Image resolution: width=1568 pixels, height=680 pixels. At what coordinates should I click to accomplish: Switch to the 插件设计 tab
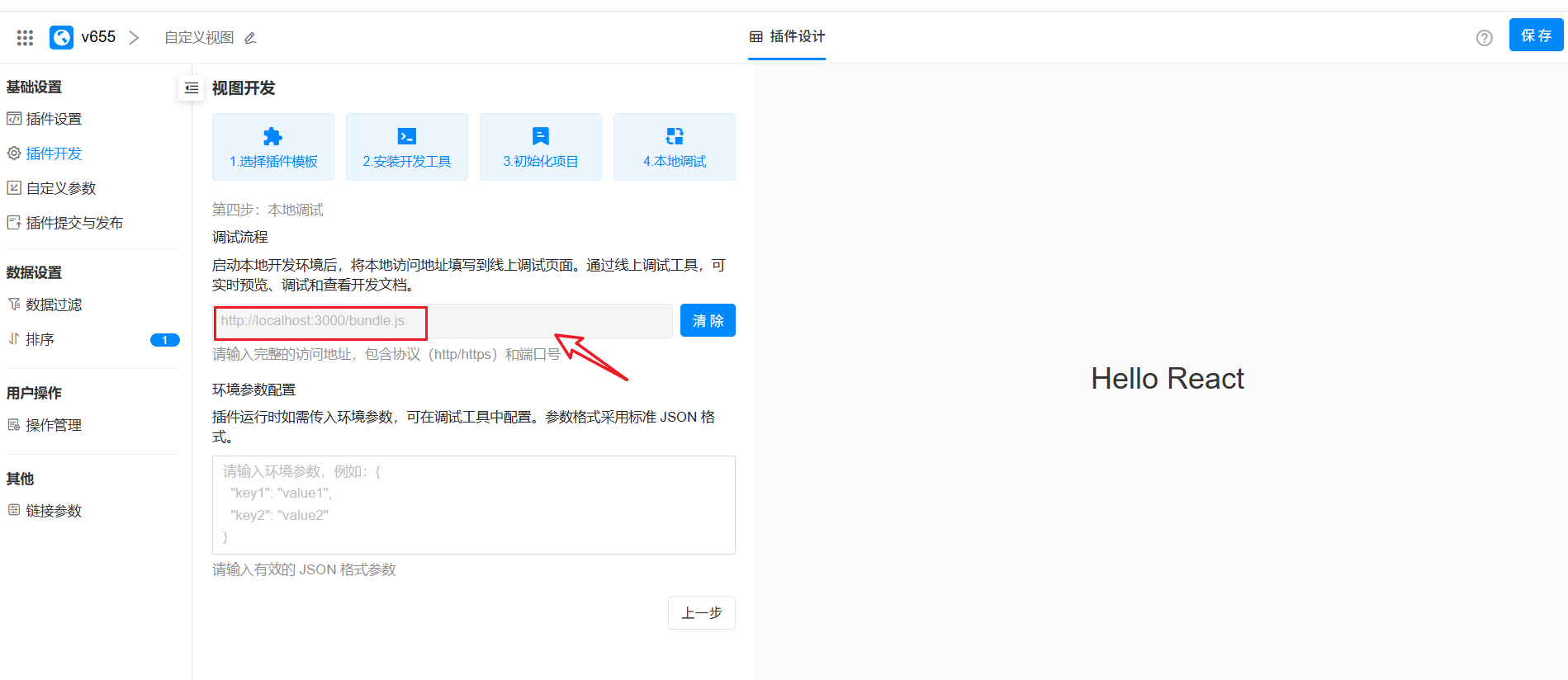(787, 36)
